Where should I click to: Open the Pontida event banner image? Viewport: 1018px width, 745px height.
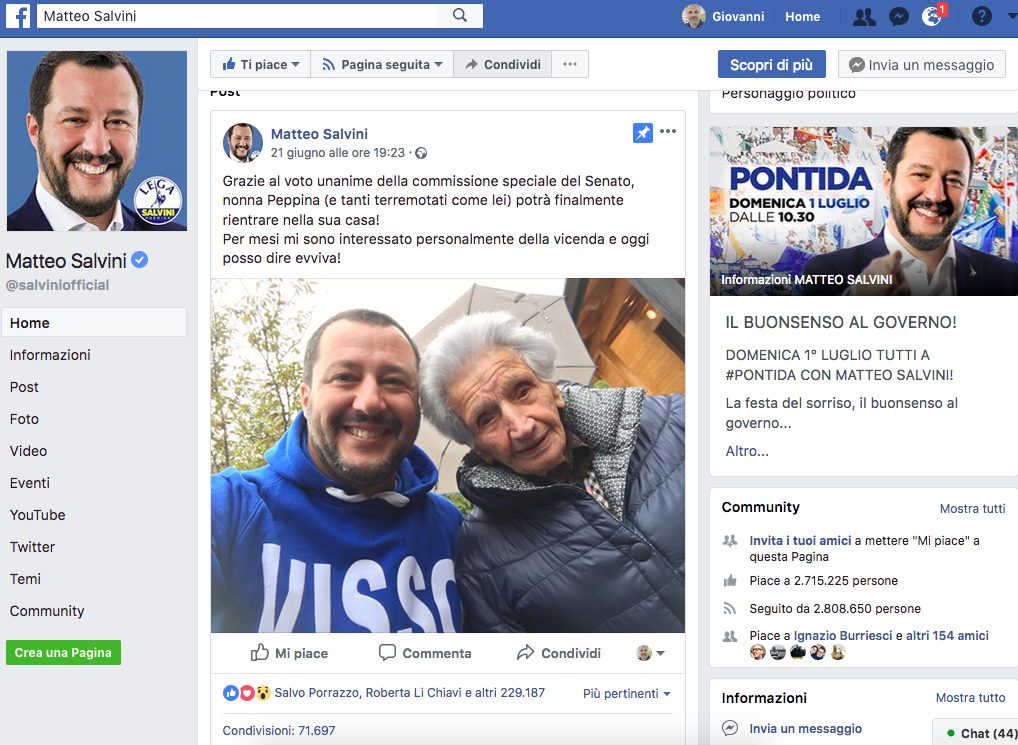point(863,211)
